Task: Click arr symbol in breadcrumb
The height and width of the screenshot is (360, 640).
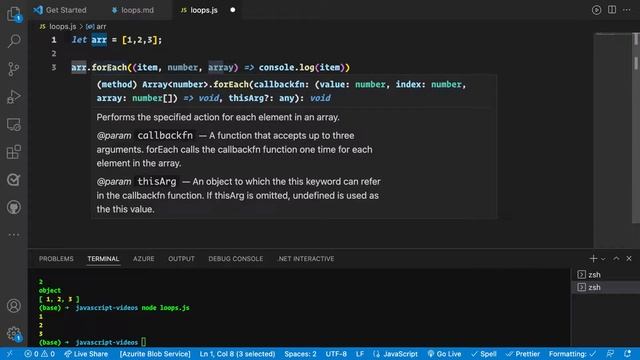Action: 96,27
